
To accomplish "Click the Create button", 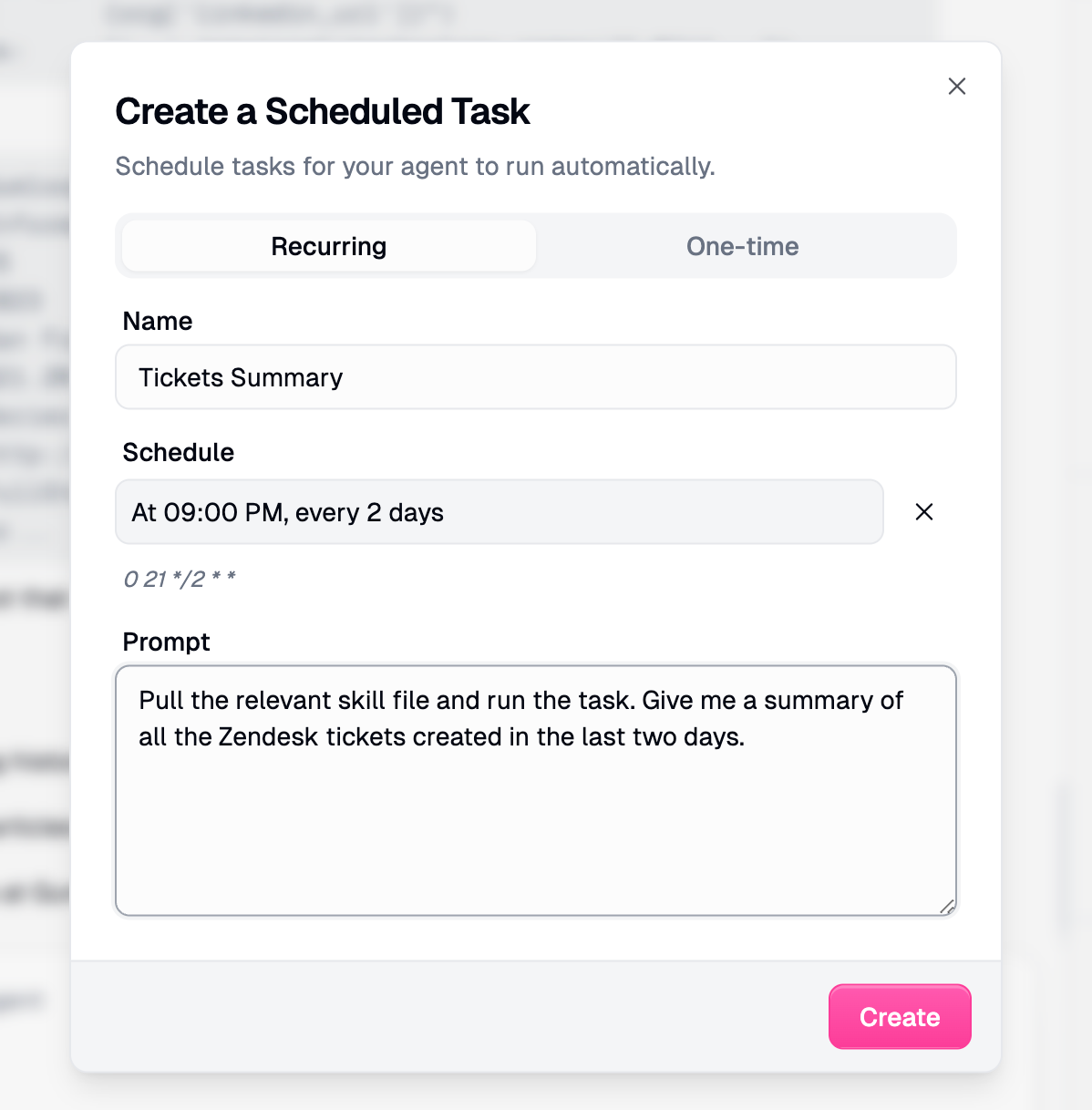I will [899, 1016].
